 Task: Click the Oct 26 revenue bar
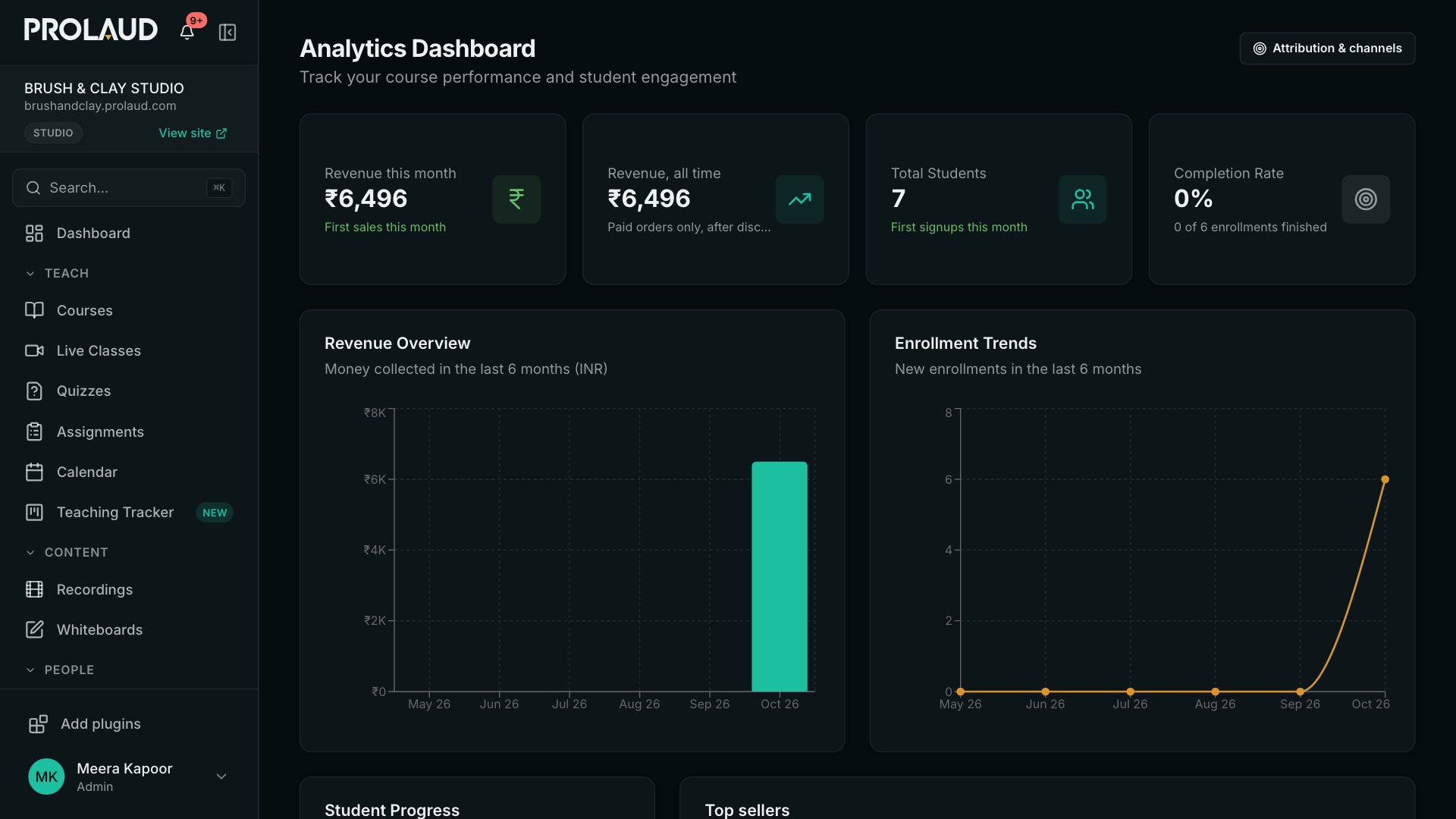pyautogui.click(x=780, y=576)
